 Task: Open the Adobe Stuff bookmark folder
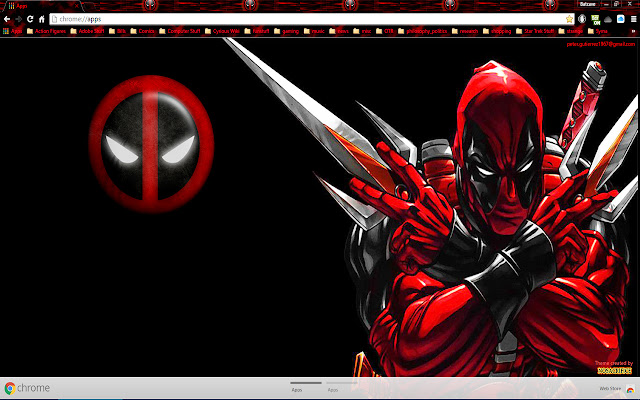click(x=87, y=31)
